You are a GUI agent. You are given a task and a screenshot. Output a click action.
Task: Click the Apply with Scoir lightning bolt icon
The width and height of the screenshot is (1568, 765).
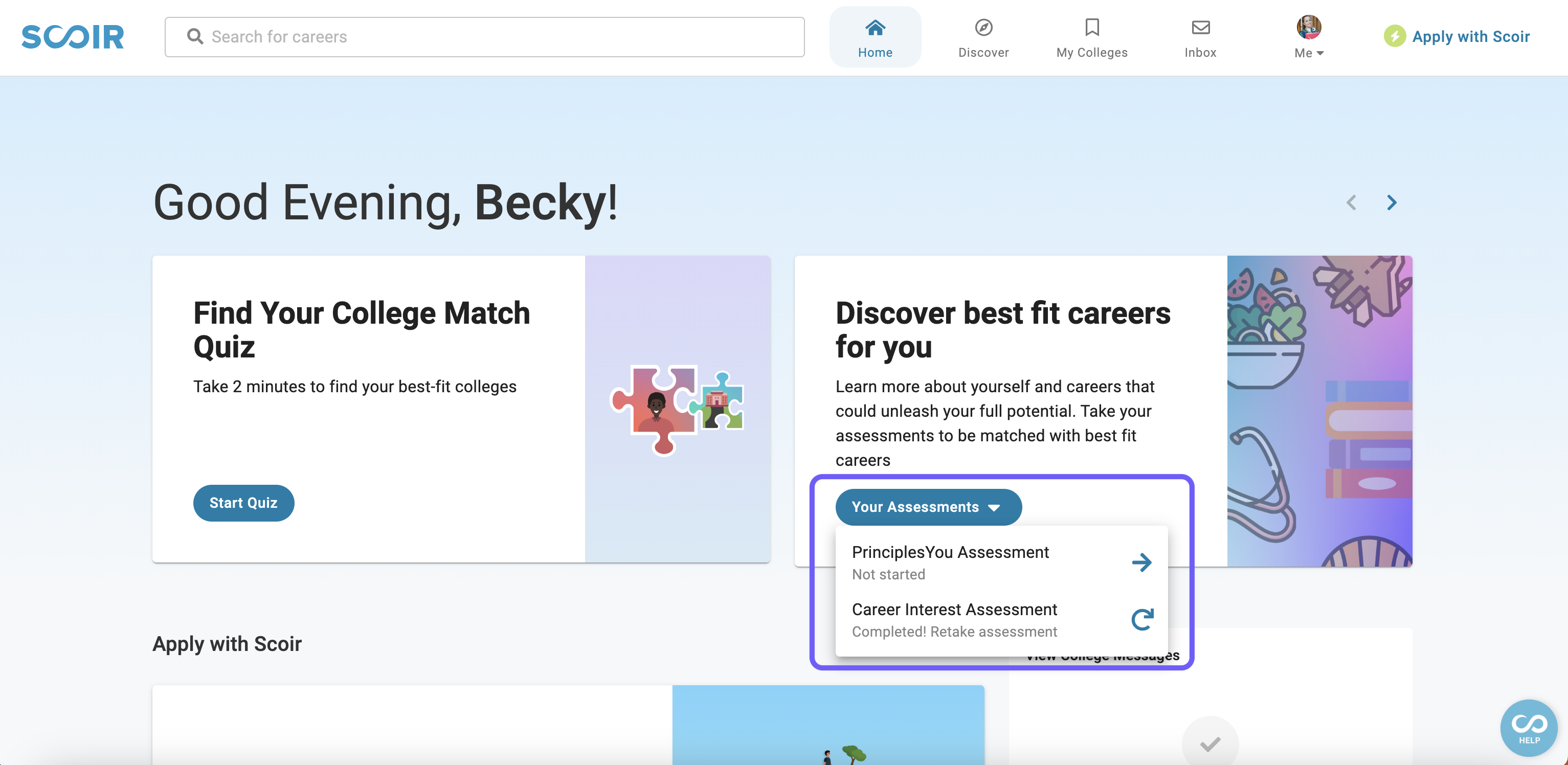(x=1393, y=37)
